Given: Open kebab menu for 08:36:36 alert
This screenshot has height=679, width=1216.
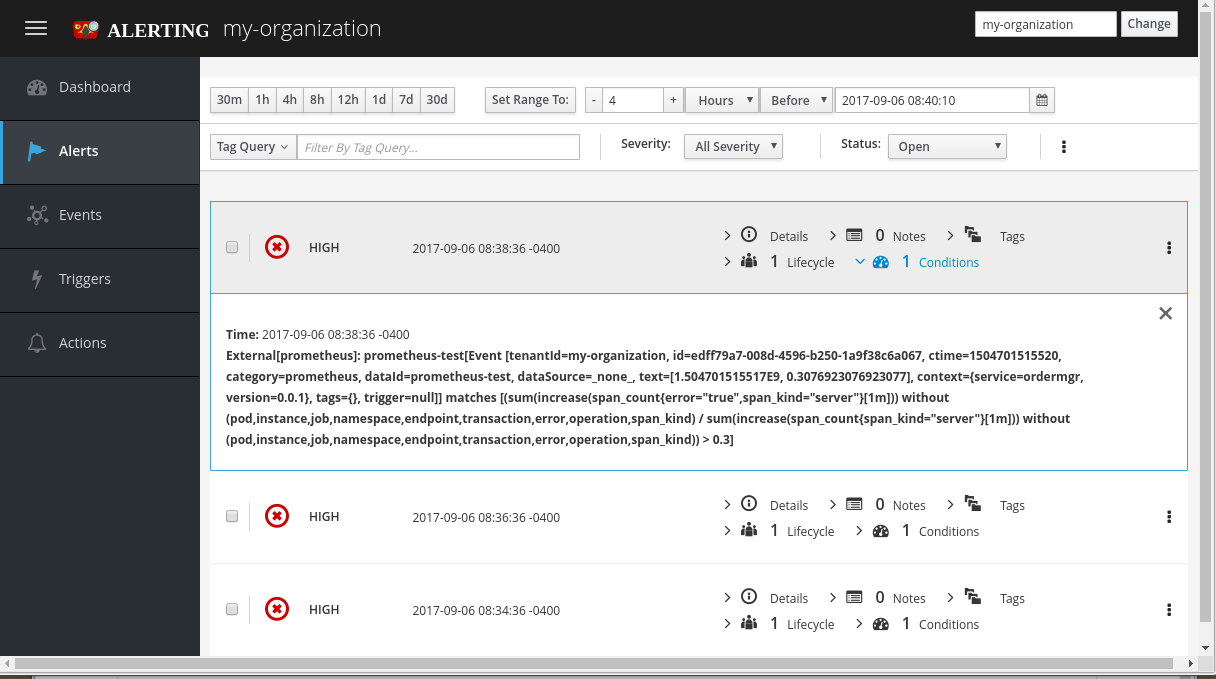Looking at the screenshot, I should 1169,517.
